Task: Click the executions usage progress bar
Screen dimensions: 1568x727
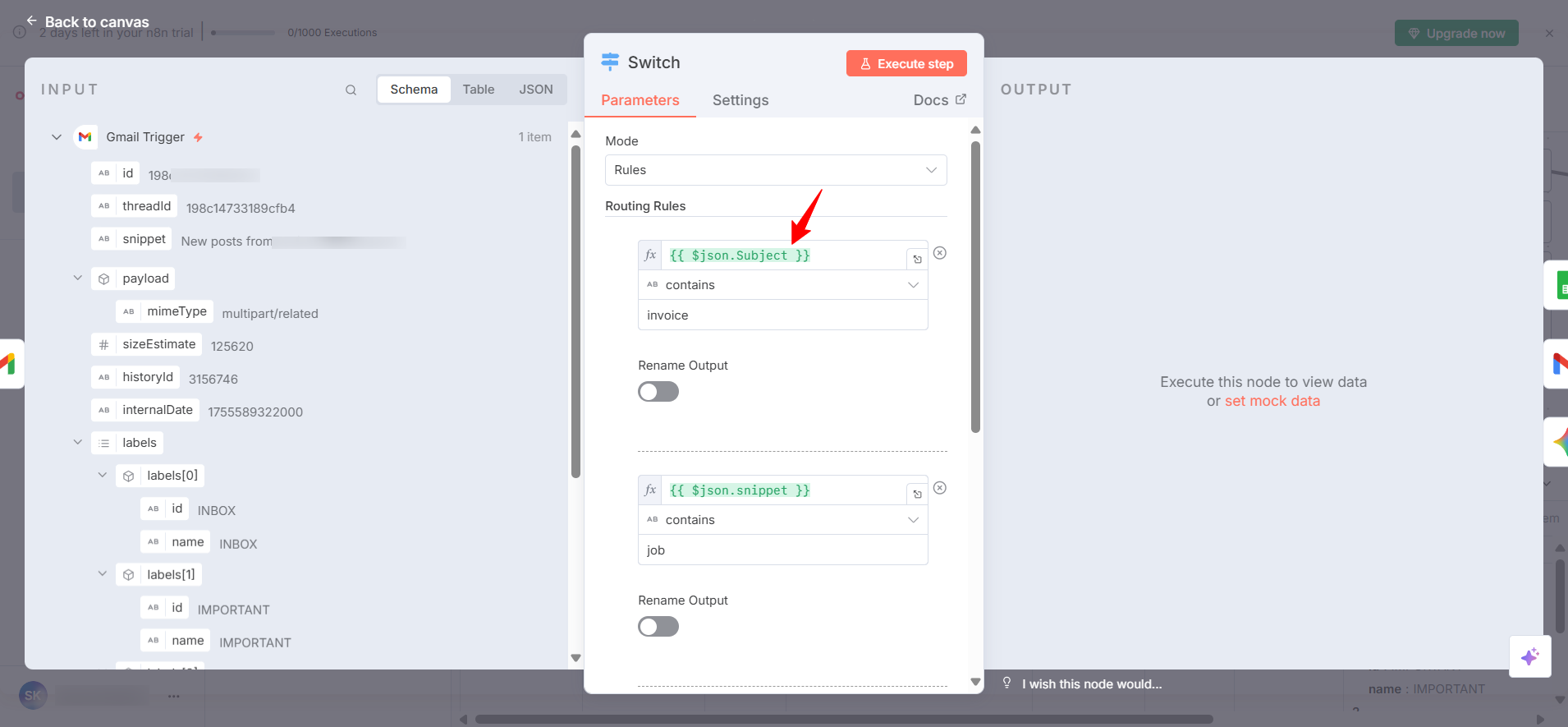Action: pos(243,33)
